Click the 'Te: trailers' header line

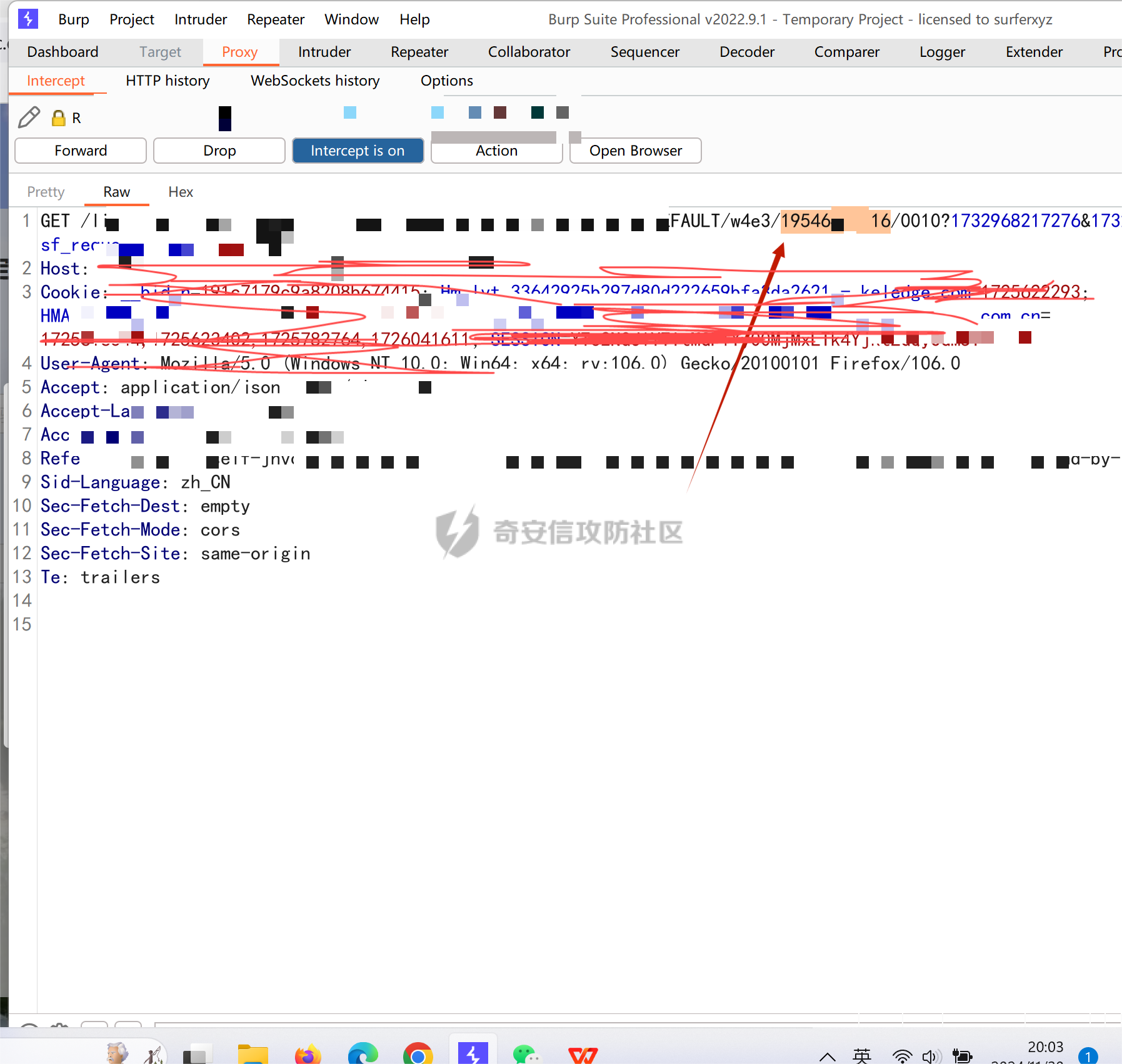(x=100, y=577)
